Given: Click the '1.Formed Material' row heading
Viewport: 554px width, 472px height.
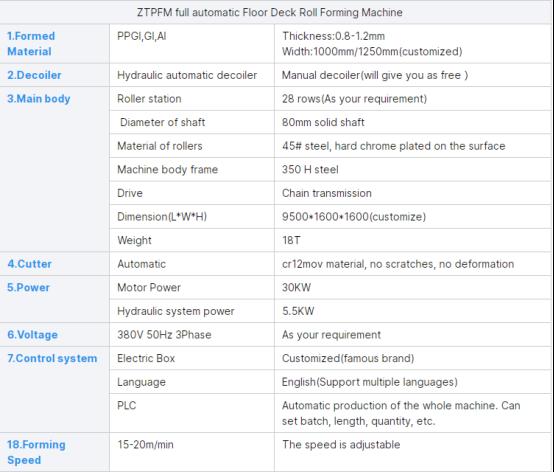Looking at the screenshot, I should coord(31,44).
